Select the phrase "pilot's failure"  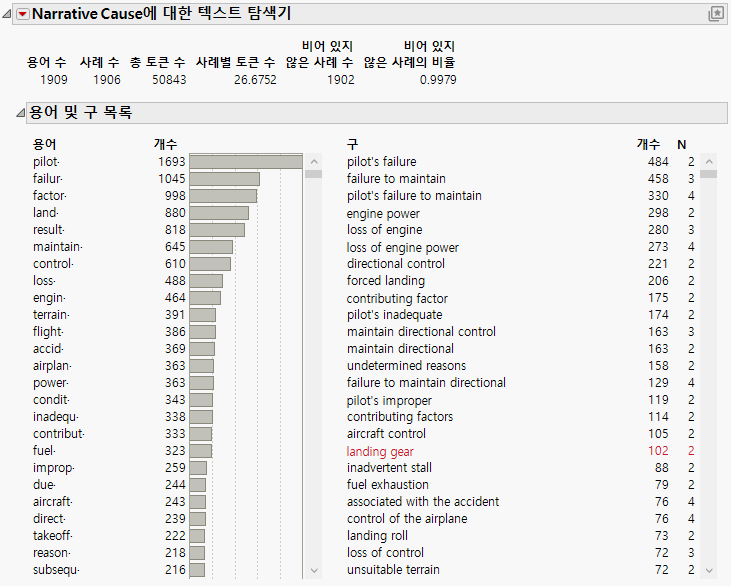(x=381, y=162)
